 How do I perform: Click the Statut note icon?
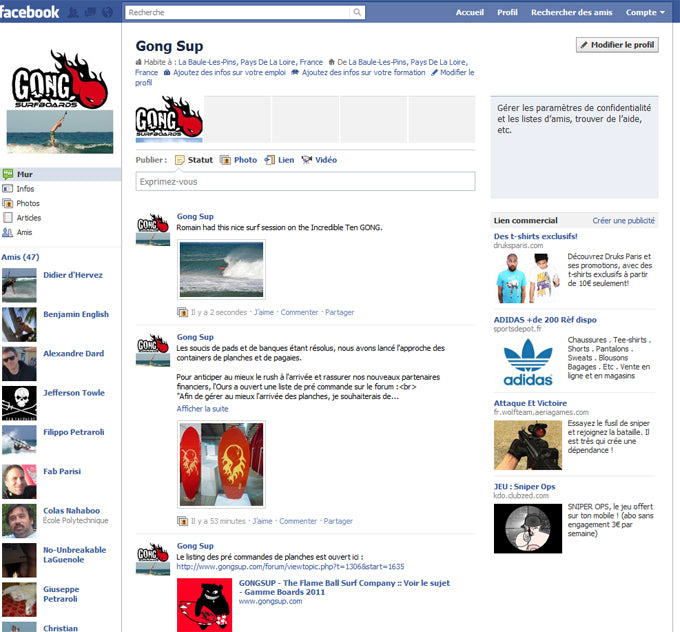(x=180, y=160)
